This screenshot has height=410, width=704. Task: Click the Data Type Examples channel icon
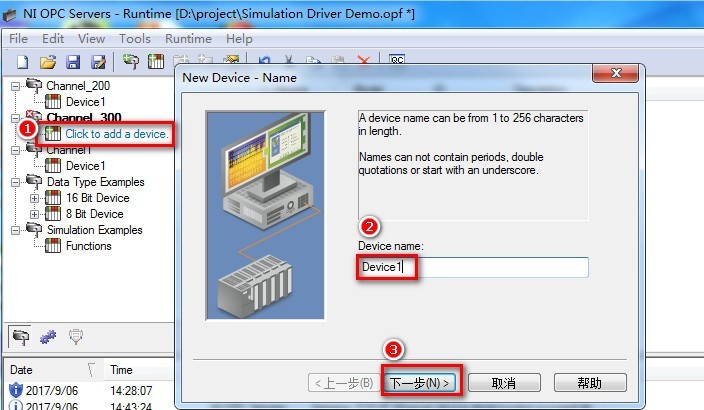pos(34,181)
